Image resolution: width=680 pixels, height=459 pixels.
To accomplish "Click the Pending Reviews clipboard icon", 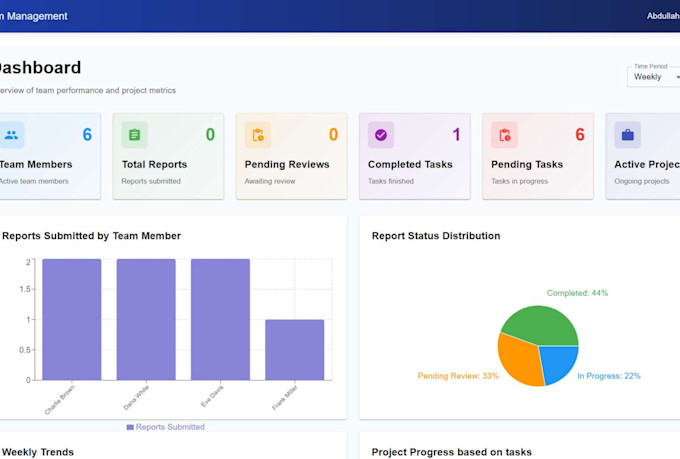I will (x=258, y=135).
